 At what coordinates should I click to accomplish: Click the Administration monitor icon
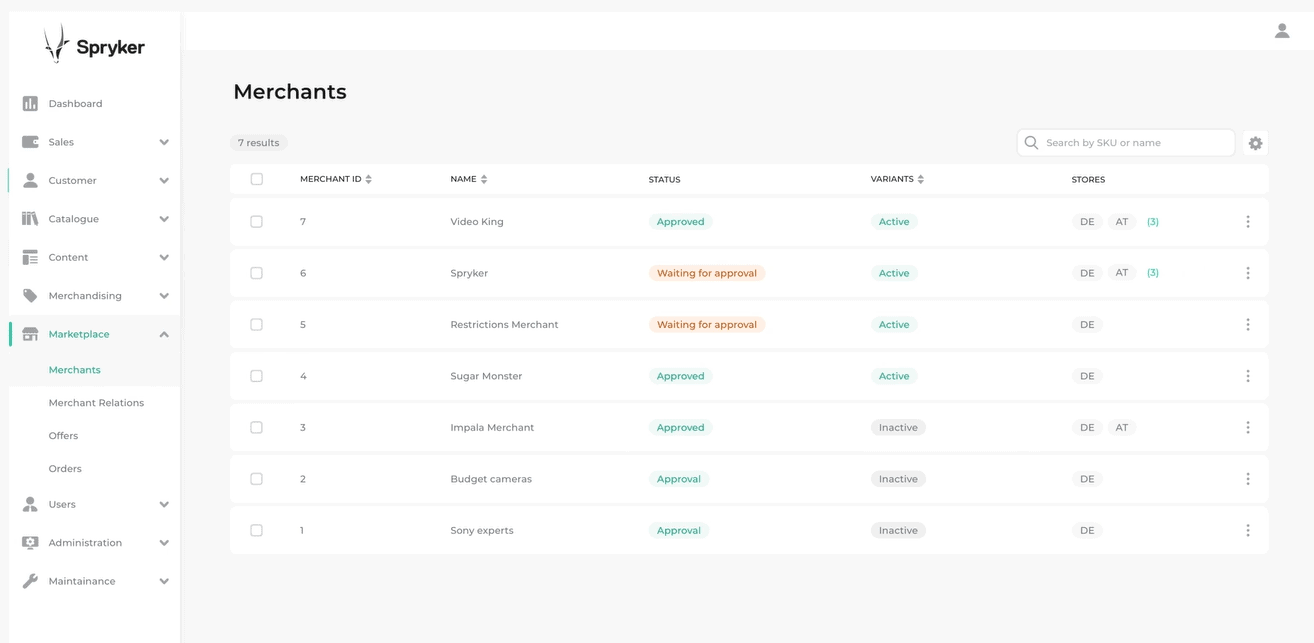(x=30, y=542)
